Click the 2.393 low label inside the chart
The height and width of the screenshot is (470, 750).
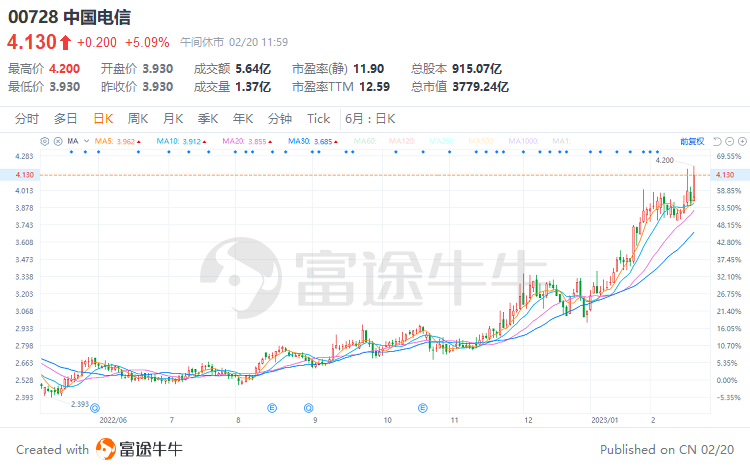(80, 404)
